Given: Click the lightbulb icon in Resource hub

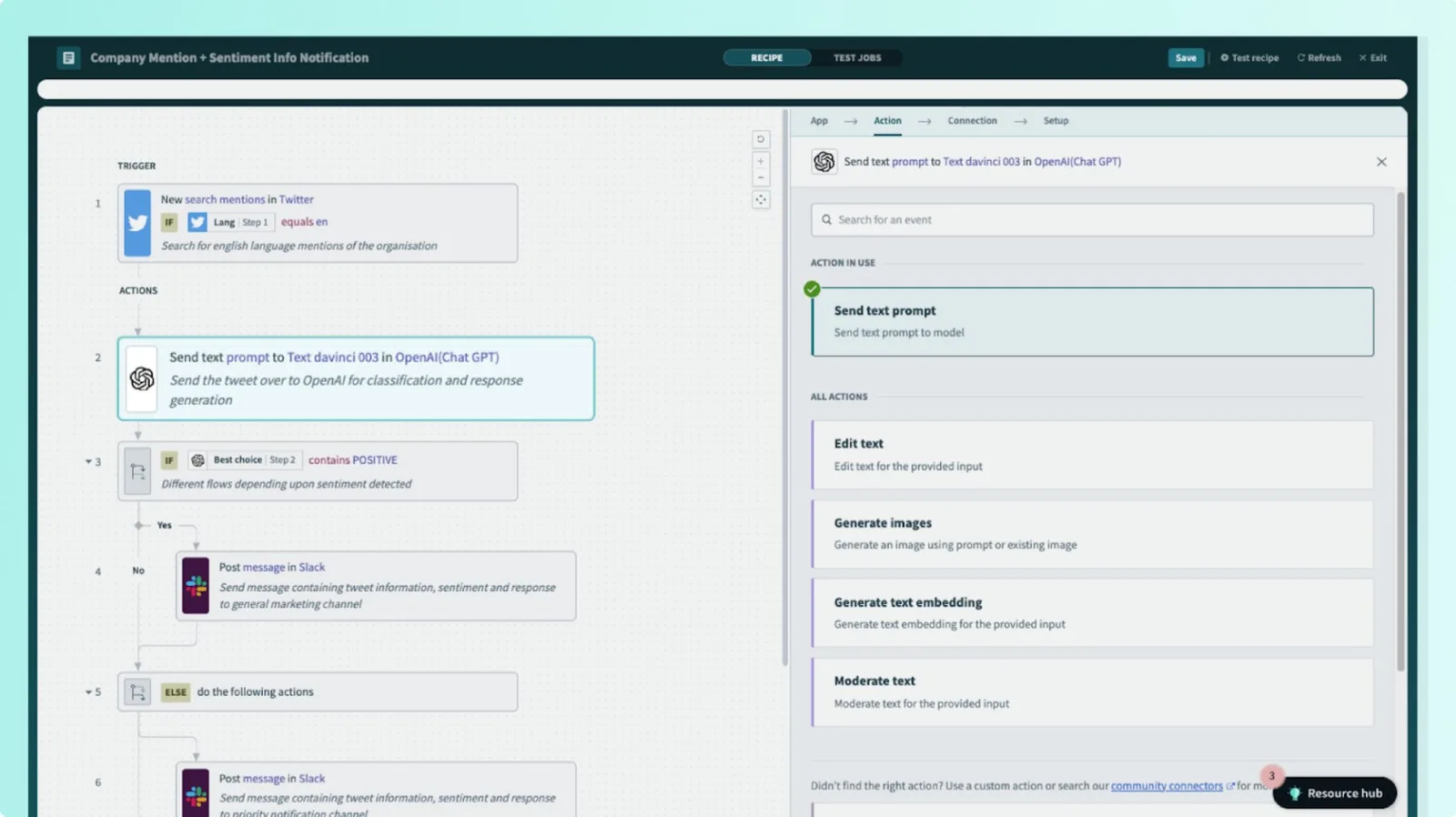Looking at the screenshot, I should 1295,793.
